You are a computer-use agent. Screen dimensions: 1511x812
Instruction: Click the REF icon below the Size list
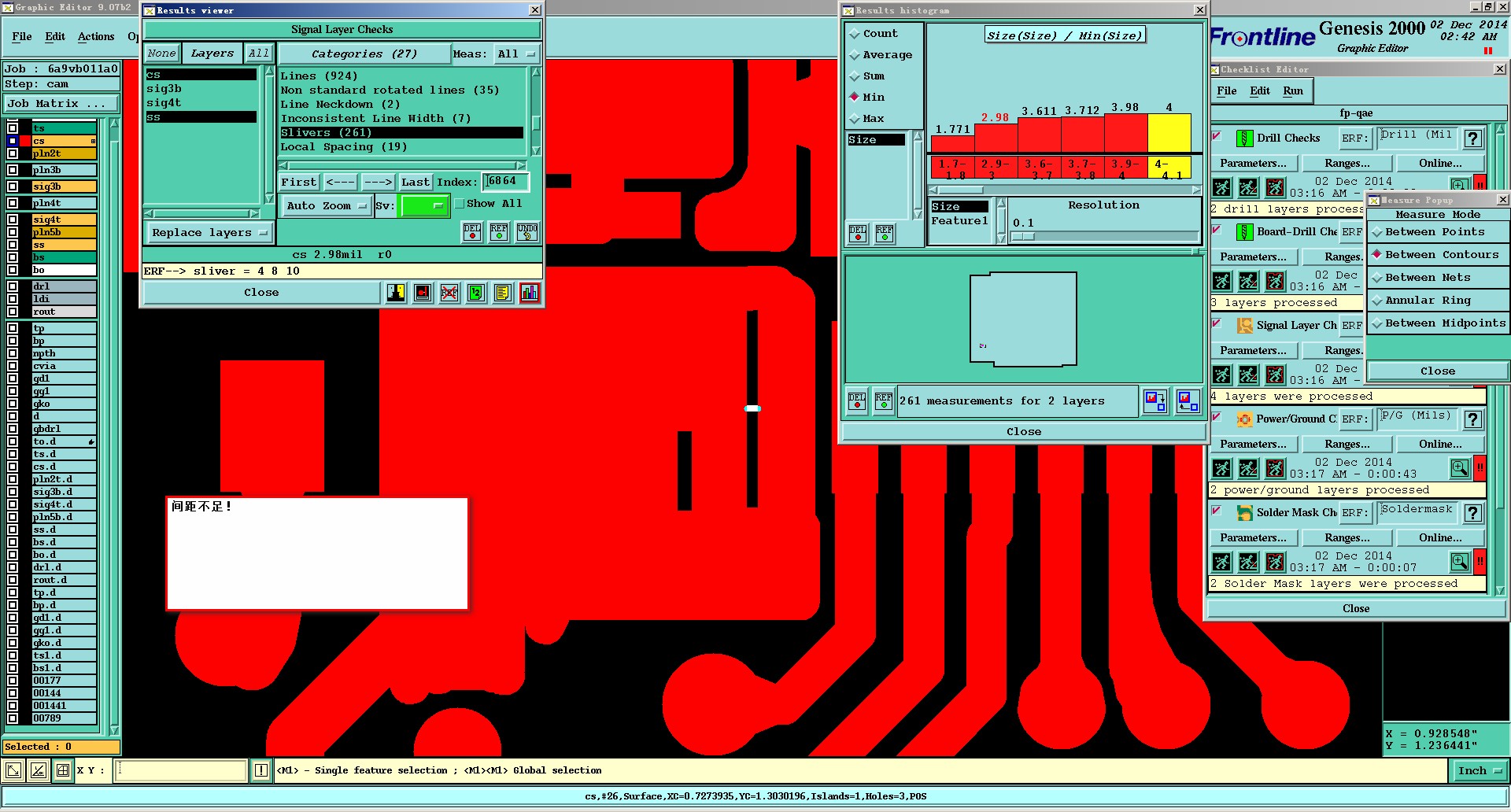click(x=885, y=234)
